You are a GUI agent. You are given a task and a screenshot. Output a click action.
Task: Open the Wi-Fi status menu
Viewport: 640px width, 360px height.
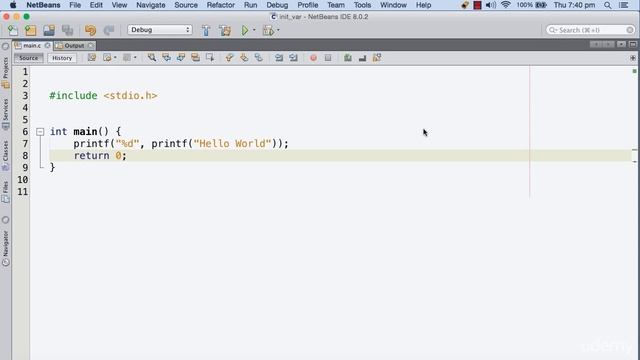coord(506,5)
